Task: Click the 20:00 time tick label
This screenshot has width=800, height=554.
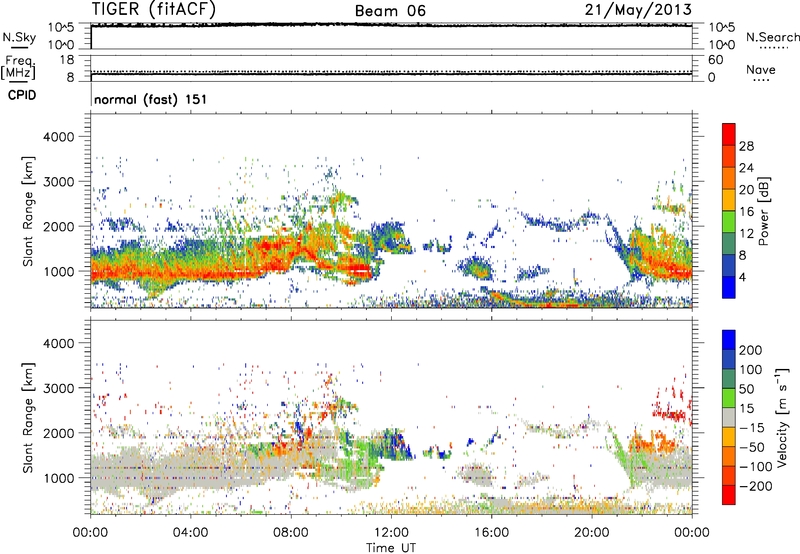Action: pos(592,533)
